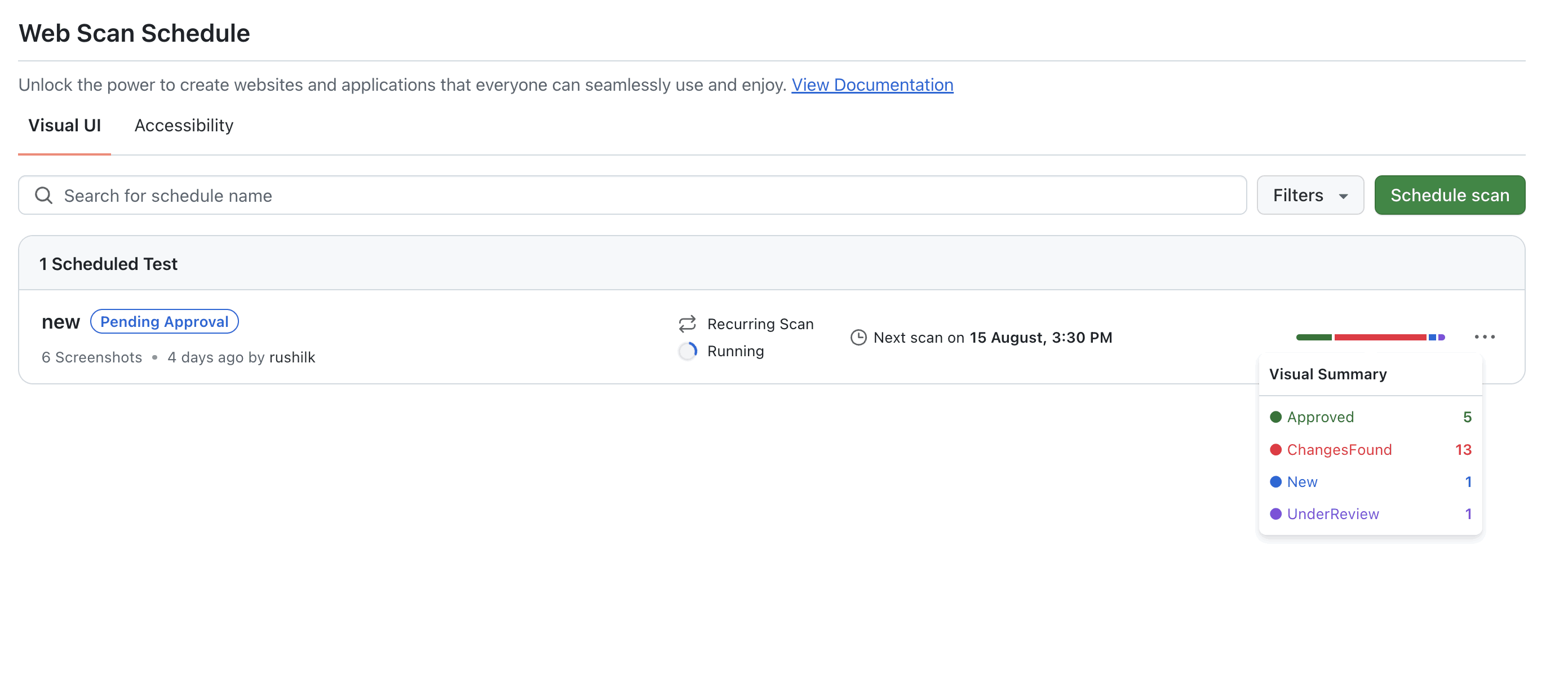
Task: Click the running spinner icon
Action: 687,351
